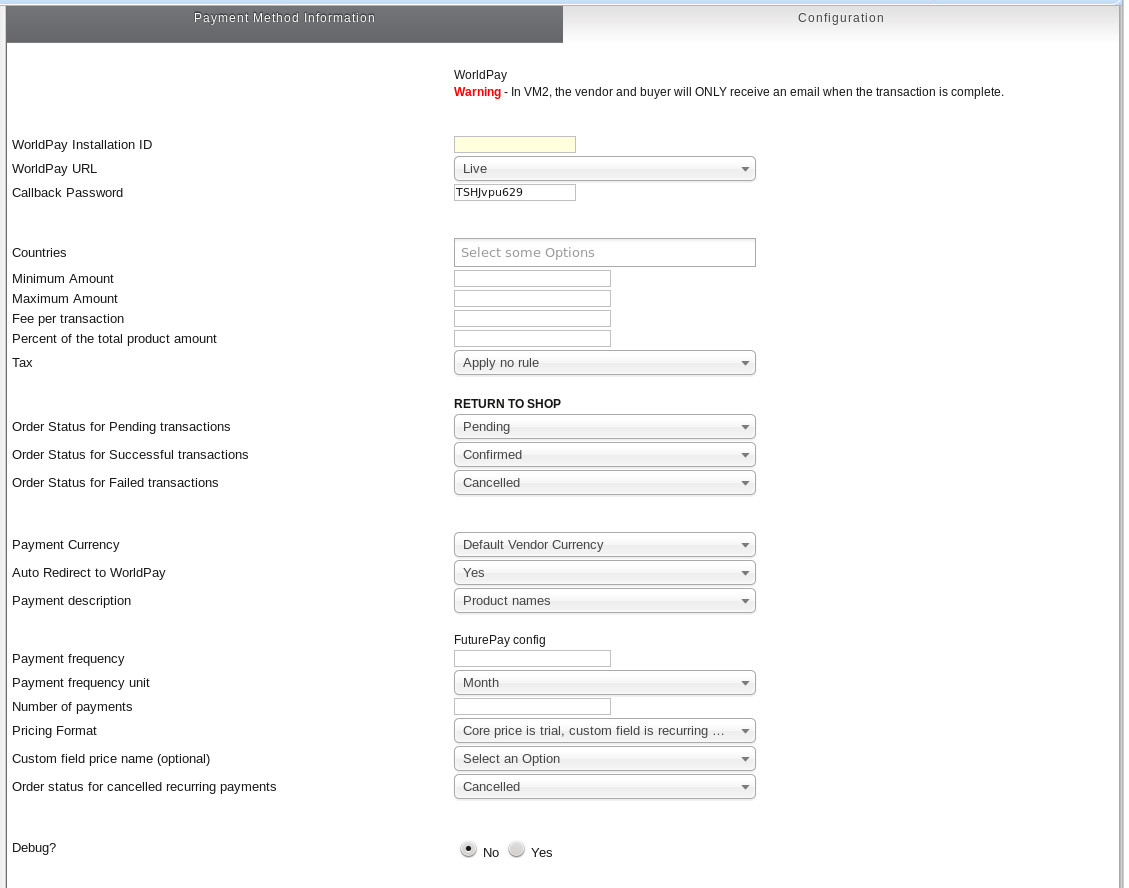Click the Debug? label
This screenshot has width=1129, height=888.
click(x=34, y=848)
